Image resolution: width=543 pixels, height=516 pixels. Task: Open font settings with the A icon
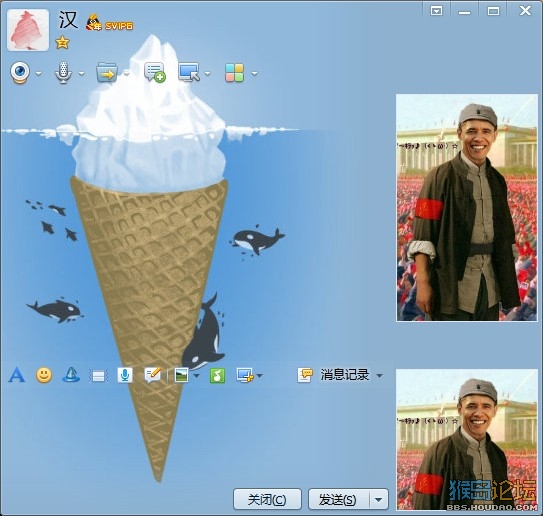pyautogui.click(x=16, y=375)
